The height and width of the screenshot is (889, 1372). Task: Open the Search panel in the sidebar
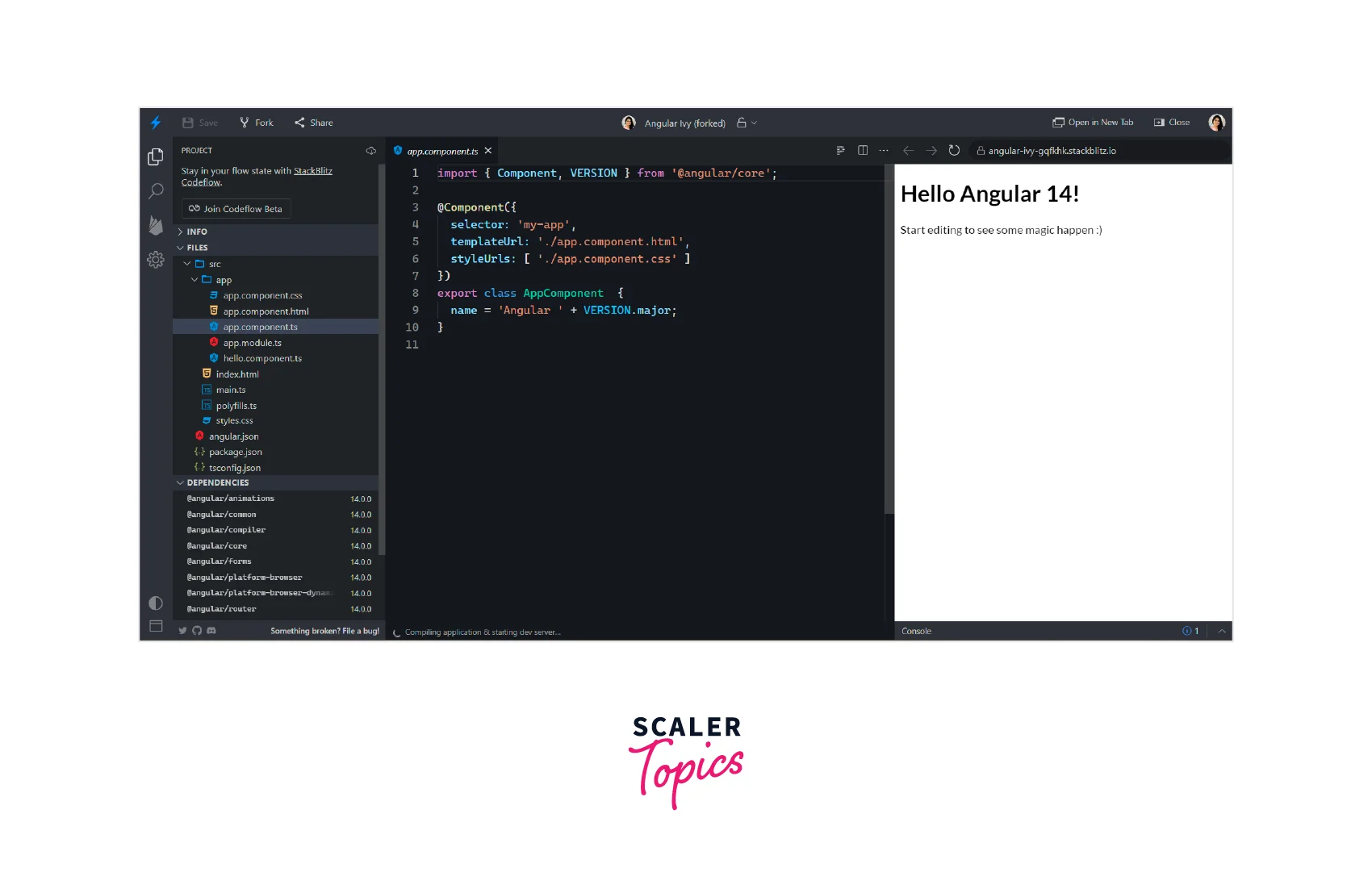156,191
